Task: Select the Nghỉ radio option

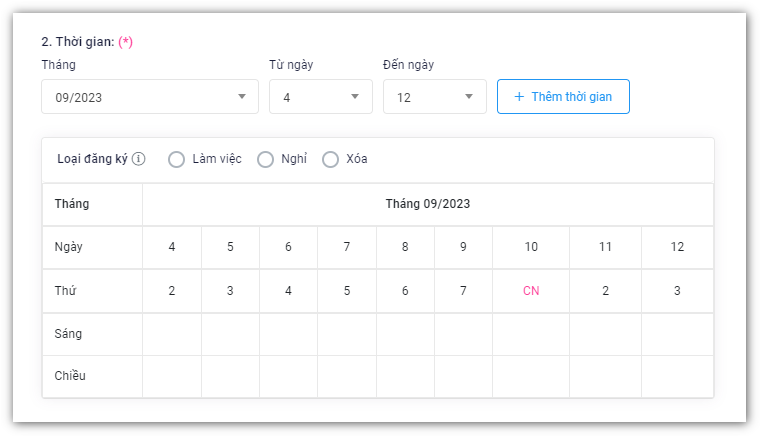Action: [266, 160]
